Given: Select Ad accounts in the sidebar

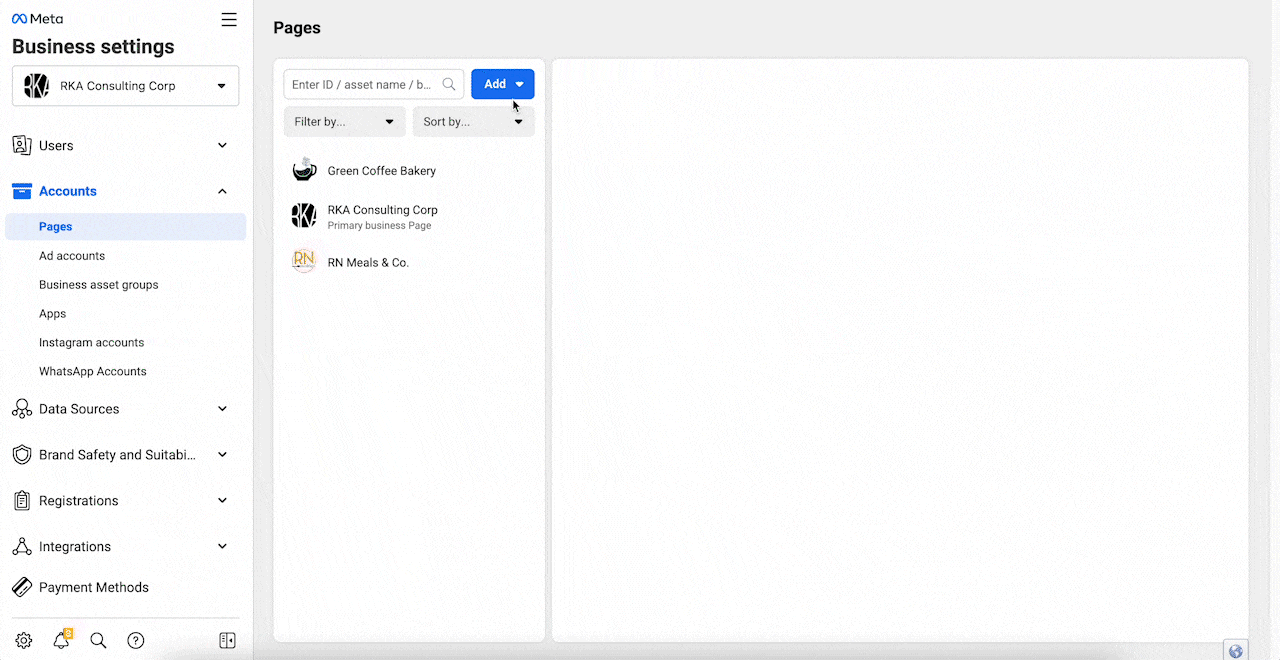Looking at the screenshot, I should 72,256.
